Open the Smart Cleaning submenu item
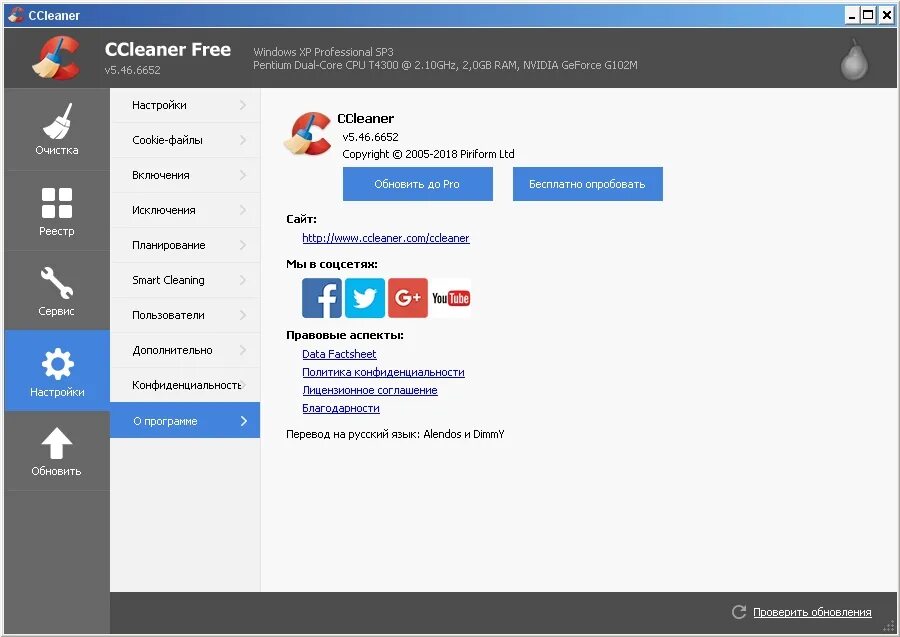 click(185, 280)
